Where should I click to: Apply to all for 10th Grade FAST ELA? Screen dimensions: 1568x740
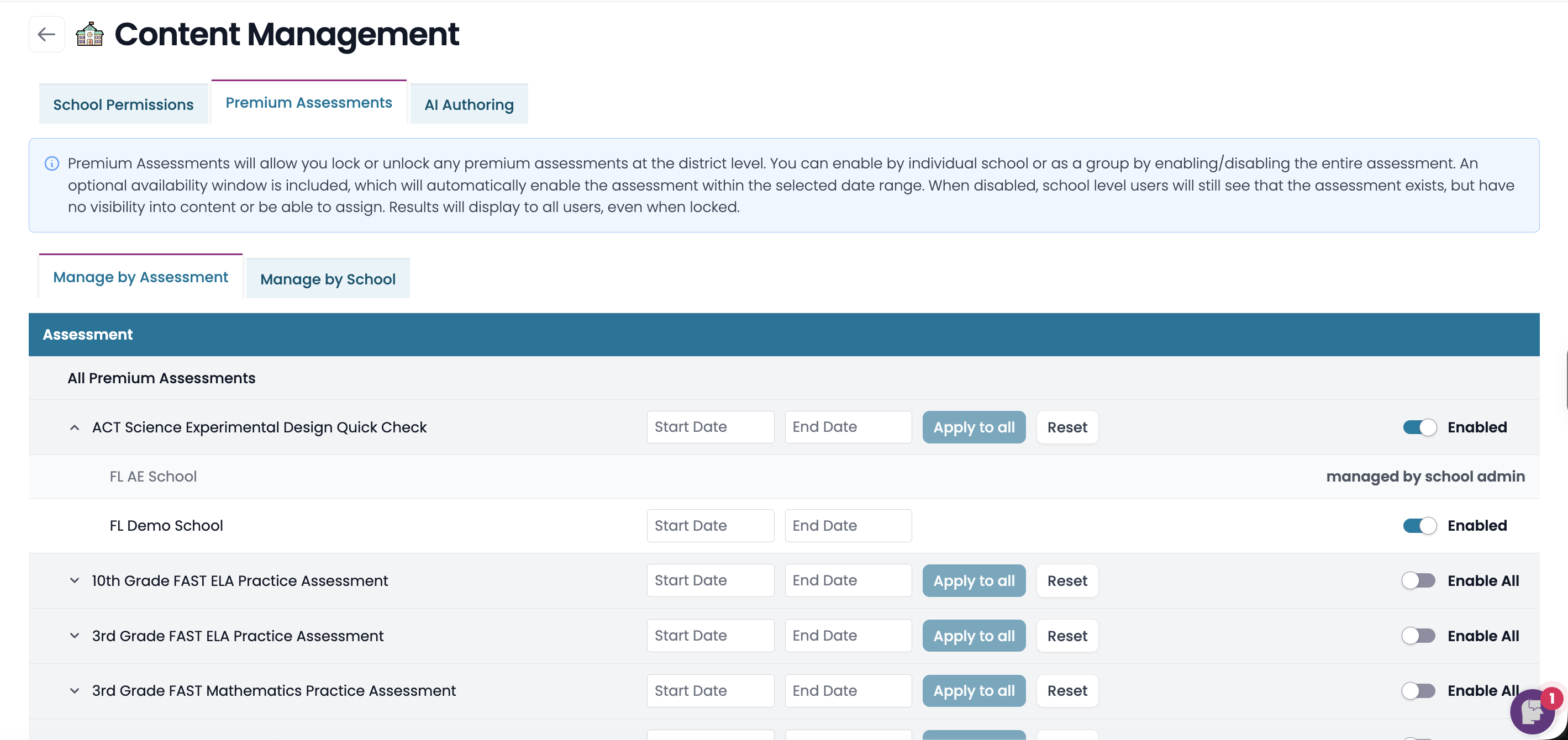(974, 580)
